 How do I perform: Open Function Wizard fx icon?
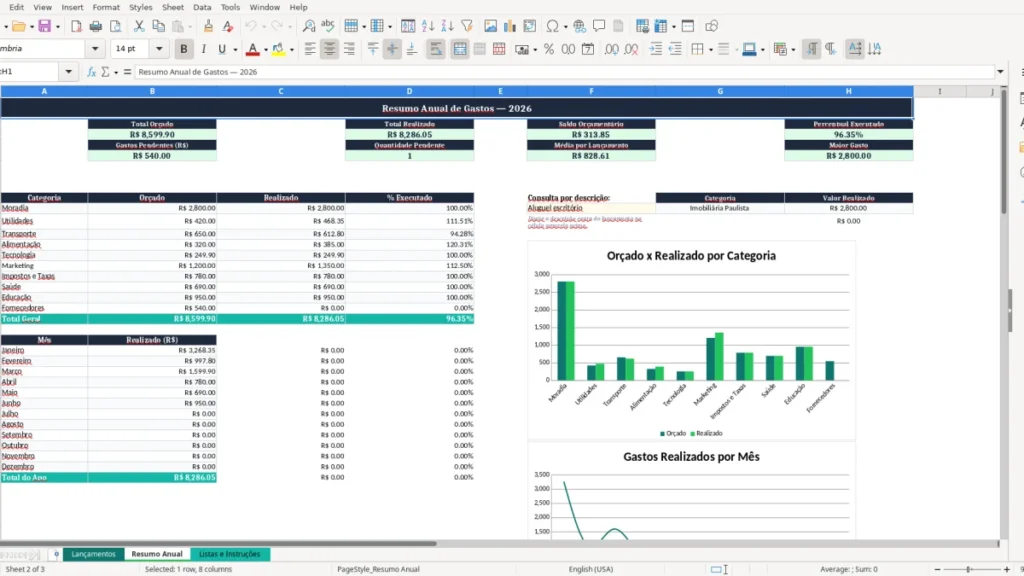[x=91, y=72]
